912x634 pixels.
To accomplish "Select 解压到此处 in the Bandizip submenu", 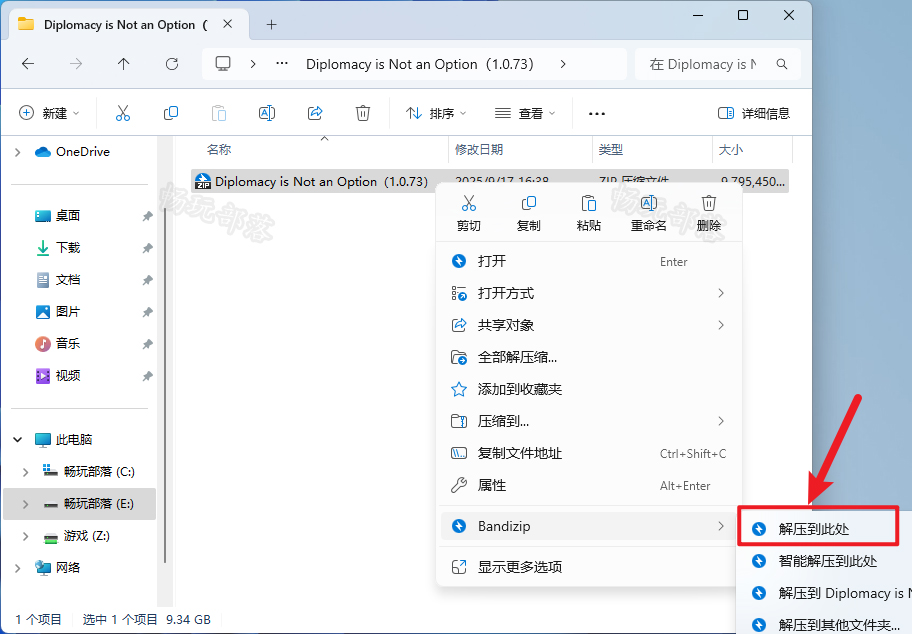I will pyautogui.click(x=818, y=529).
